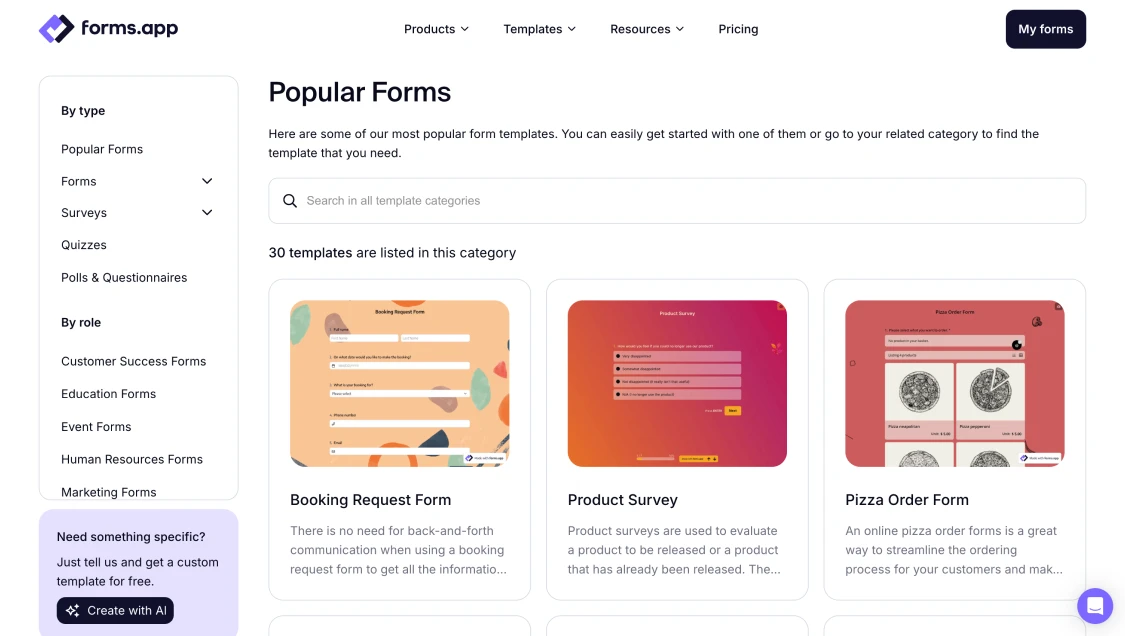The image size is (1125, 636).
Task: Click the Product Survey template preview
Action: point(676,383)
